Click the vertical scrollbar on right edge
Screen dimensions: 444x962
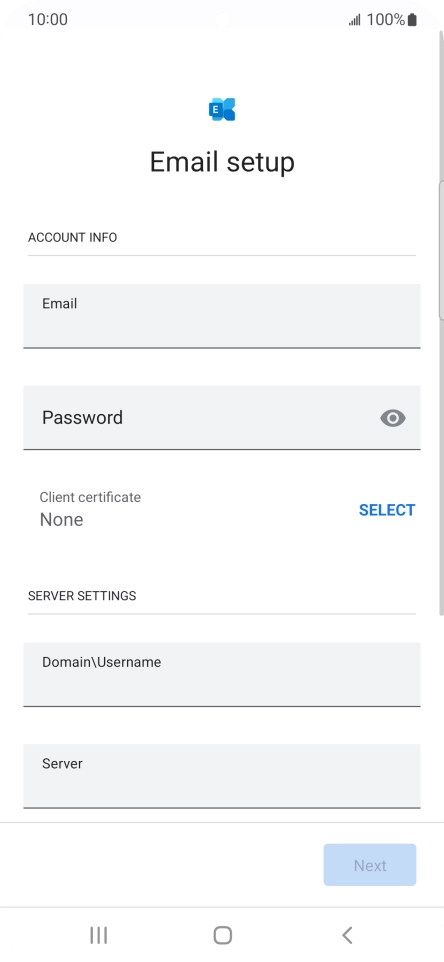click(441, 250)
